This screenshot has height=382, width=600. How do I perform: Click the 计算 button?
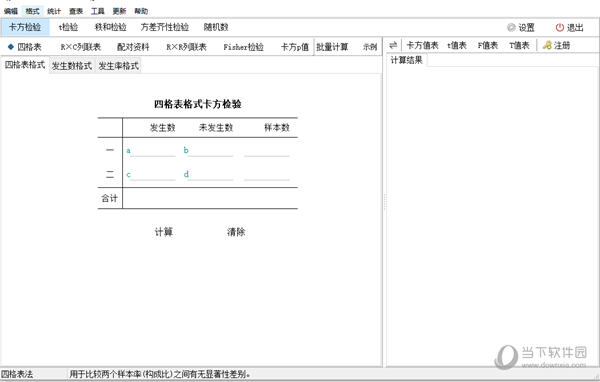163,232
